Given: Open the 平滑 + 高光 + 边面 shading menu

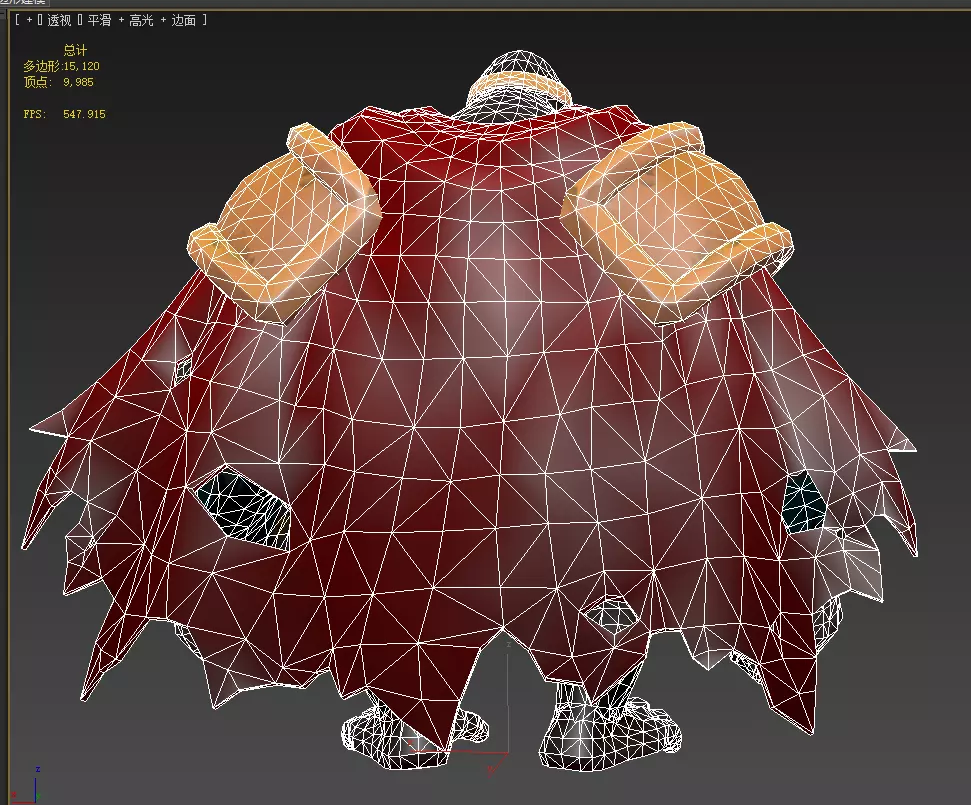Looking at the screenshot, I should pos(141,20).
